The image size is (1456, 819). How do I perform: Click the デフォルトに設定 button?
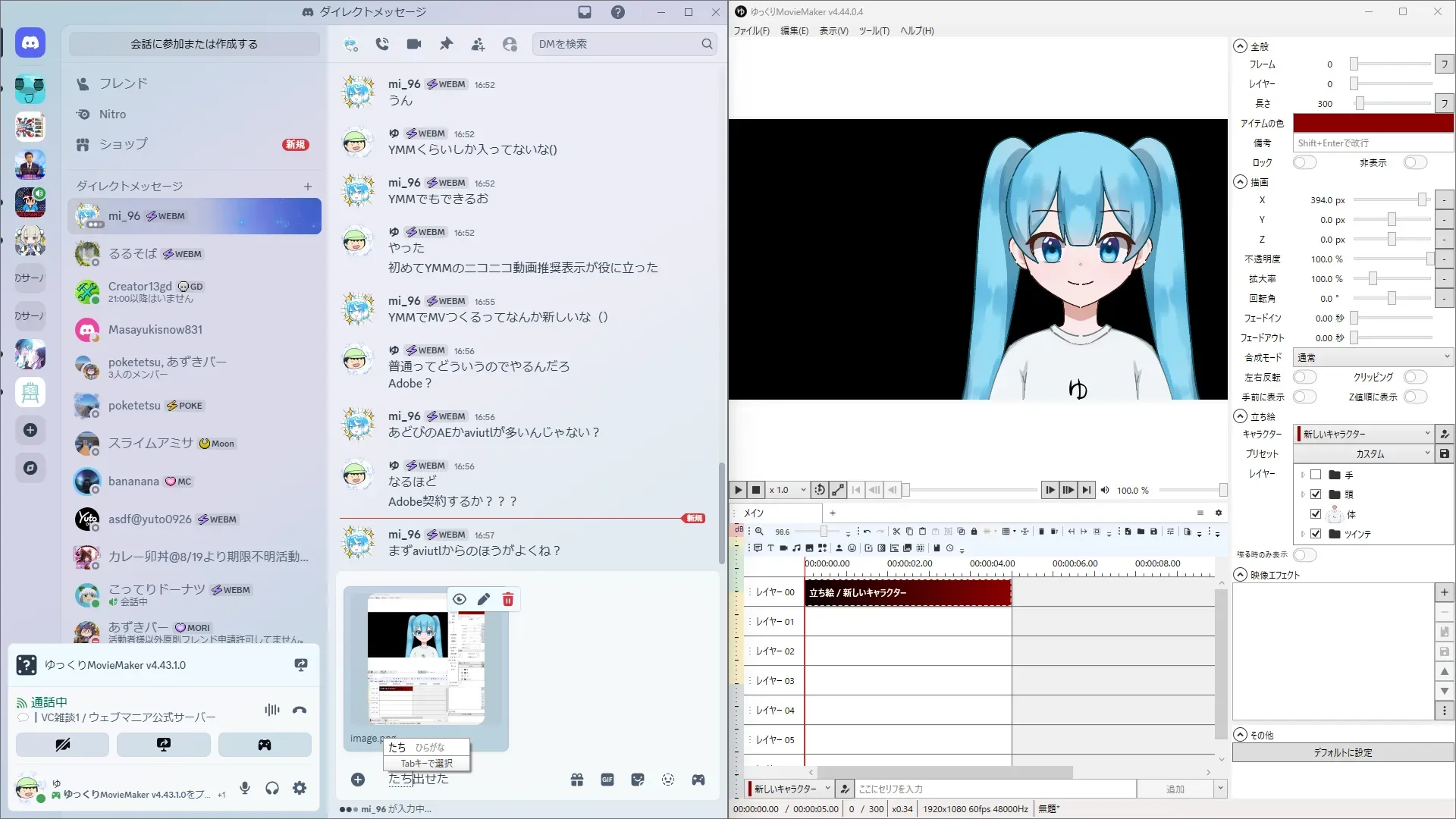pyautogui.click(x=1342, y=752)
